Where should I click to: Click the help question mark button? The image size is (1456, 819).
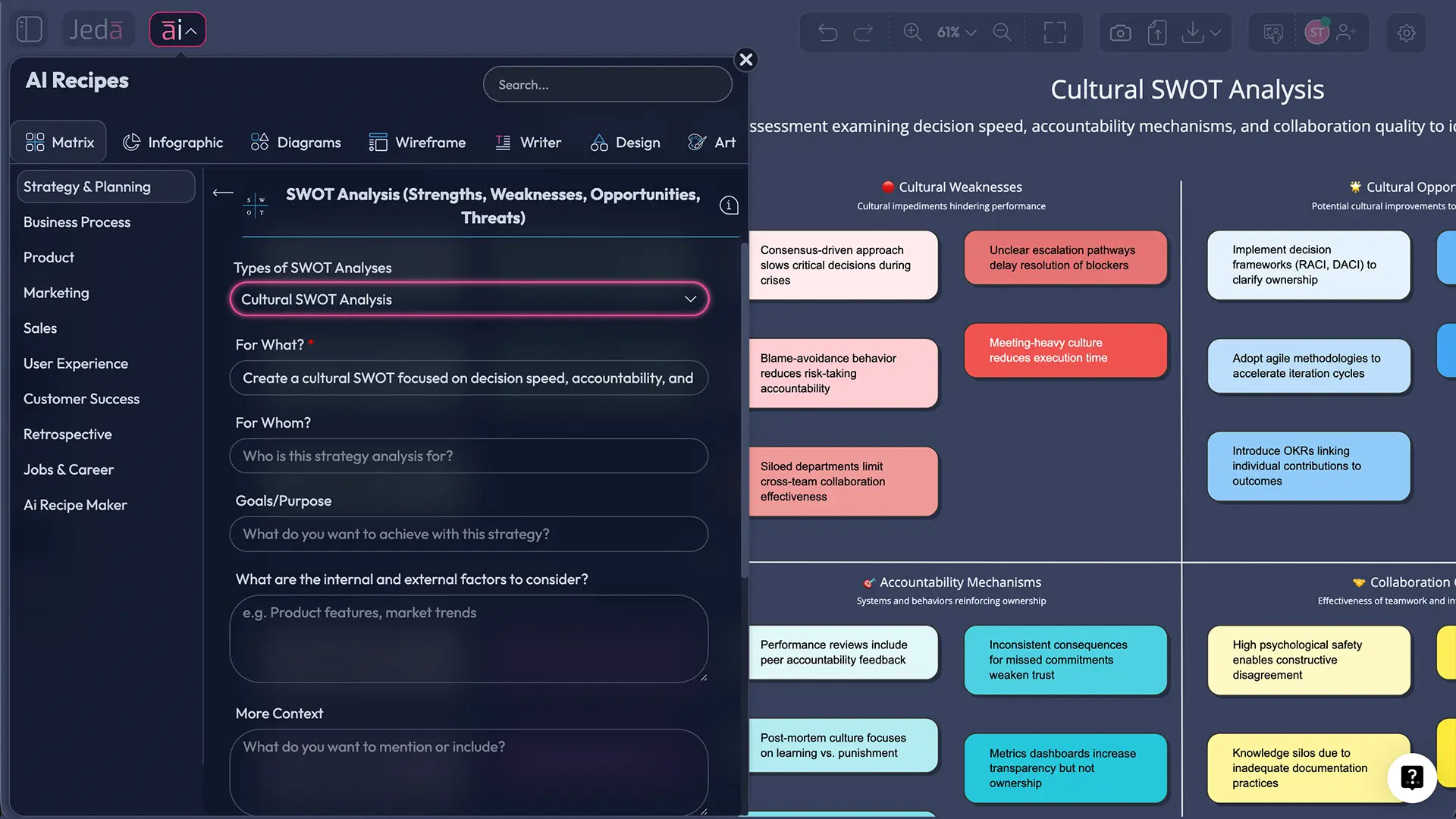pos(1411,777)
